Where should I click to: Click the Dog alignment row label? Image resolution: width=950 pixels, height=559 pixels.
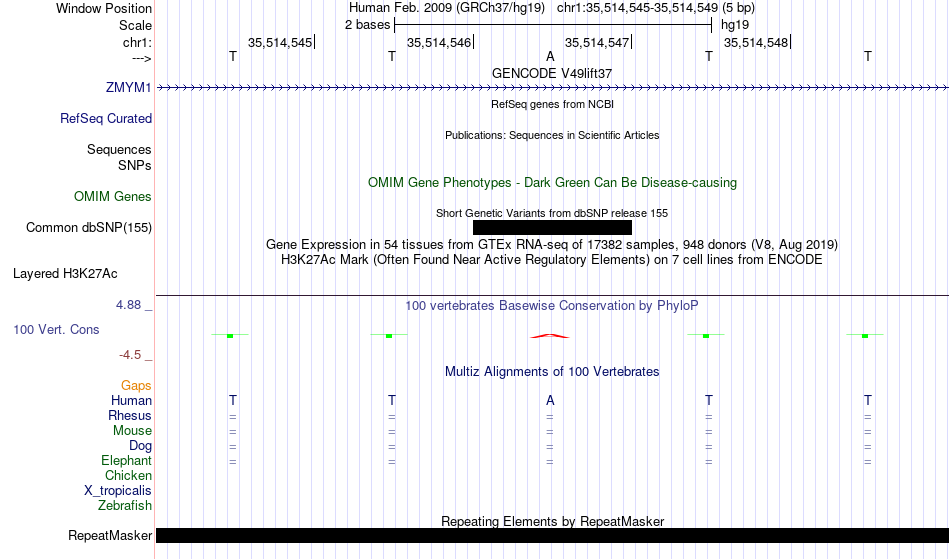pos(141,446)
